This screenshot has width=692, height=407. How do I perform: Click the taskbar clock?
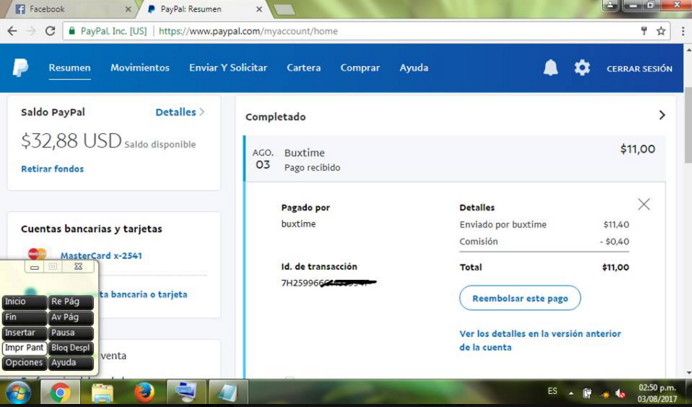(657, 393)
